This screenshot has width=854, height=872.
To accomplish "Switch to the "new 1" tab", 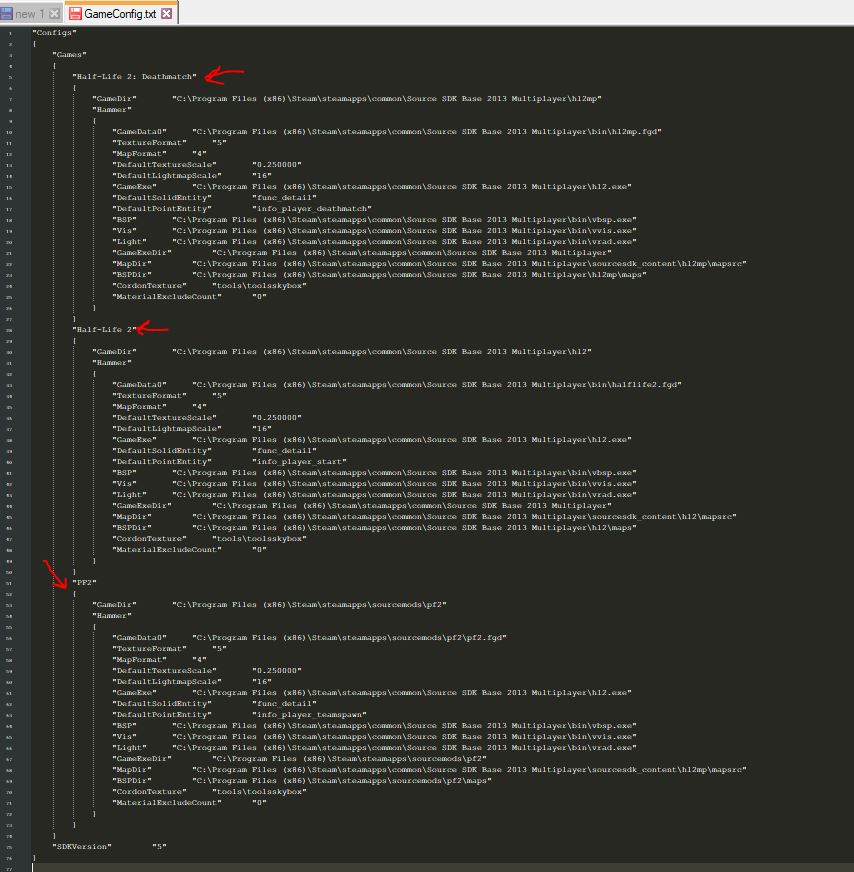I will (31, 13).
